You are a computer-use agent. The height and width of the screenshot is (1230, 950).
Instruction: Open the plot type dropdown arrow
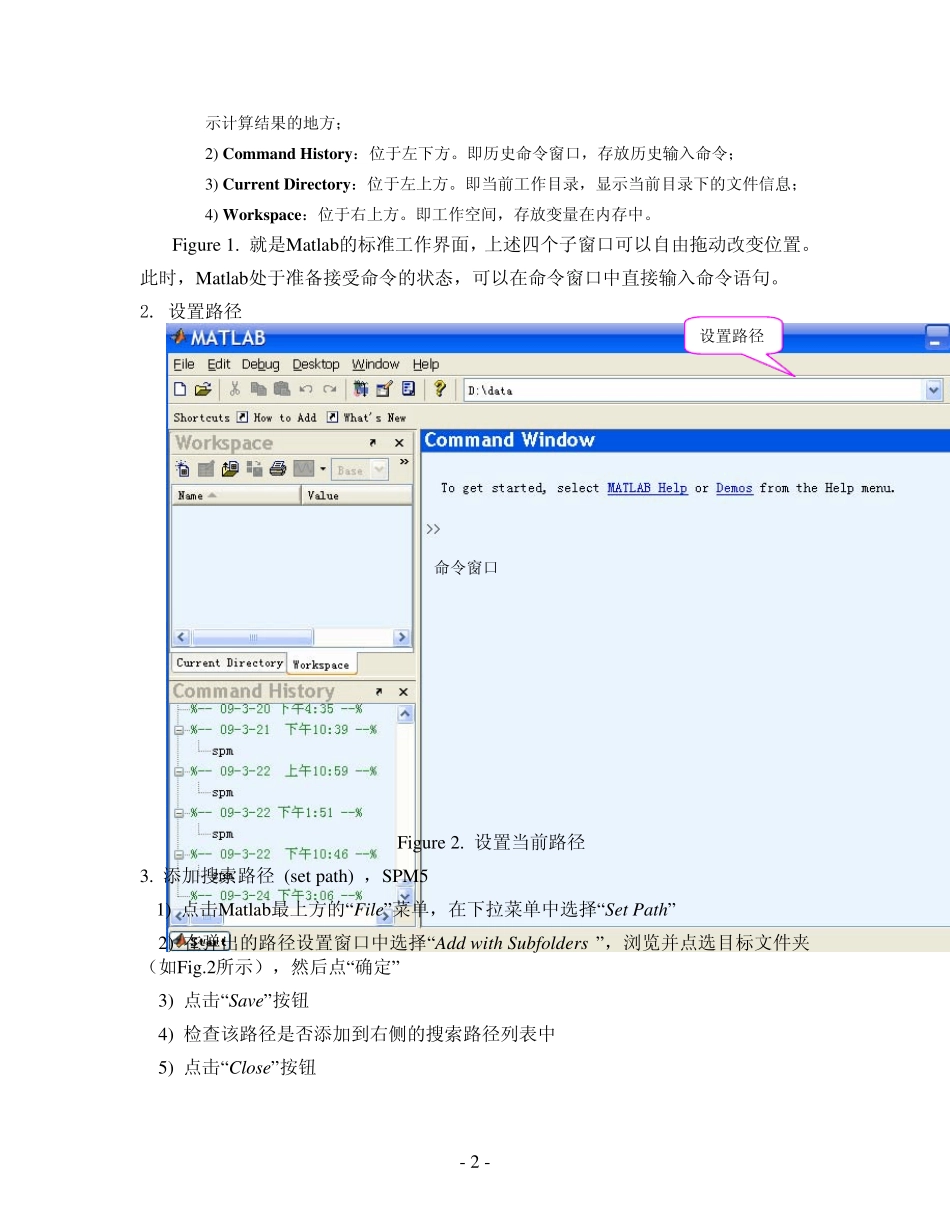click(x=323, y=469)
